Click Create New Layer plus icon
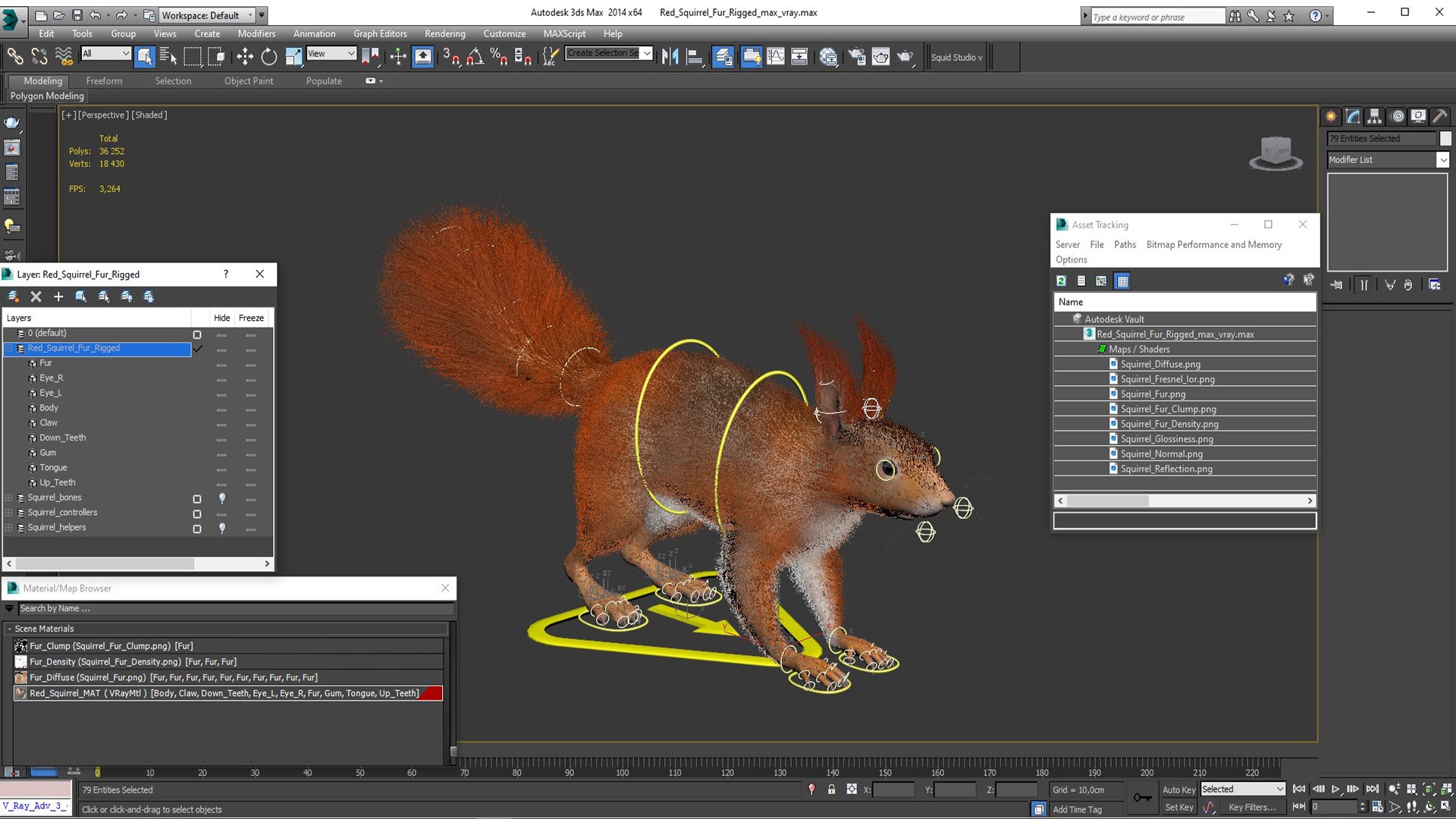This screenshot has width=1456, height=819. [x=58, y=297]
